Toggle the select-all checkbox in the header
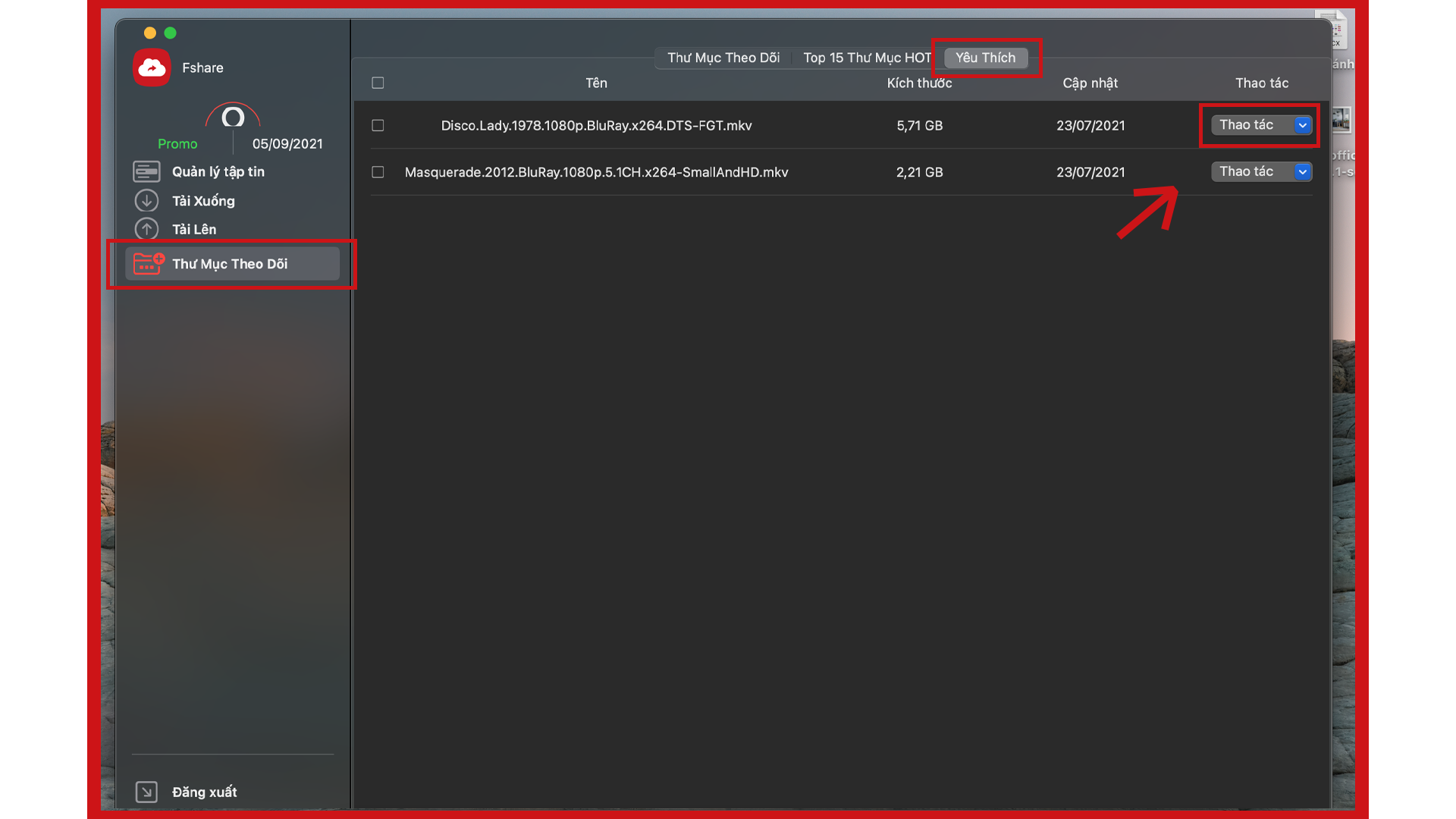Viewport: 1456px width, 819px height. pos(378,83)
